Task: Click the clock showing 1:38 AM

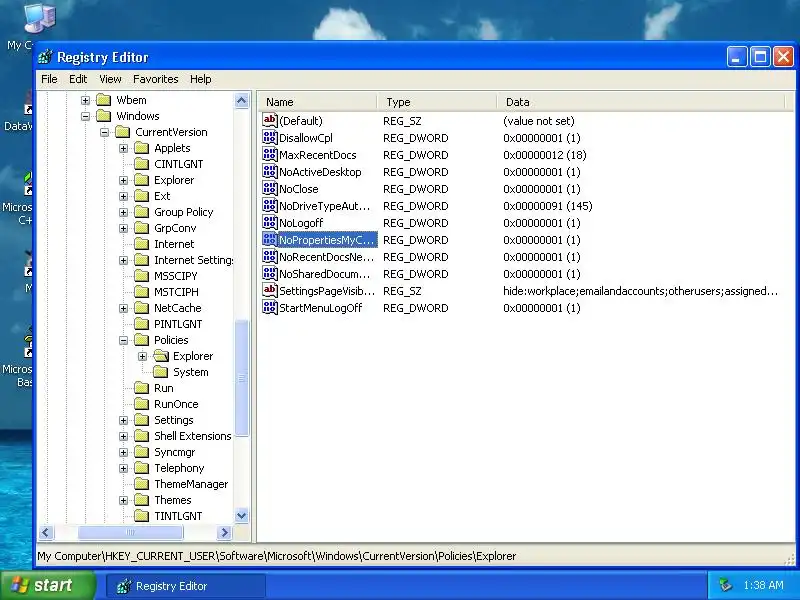Action: [x=763, y=585]
